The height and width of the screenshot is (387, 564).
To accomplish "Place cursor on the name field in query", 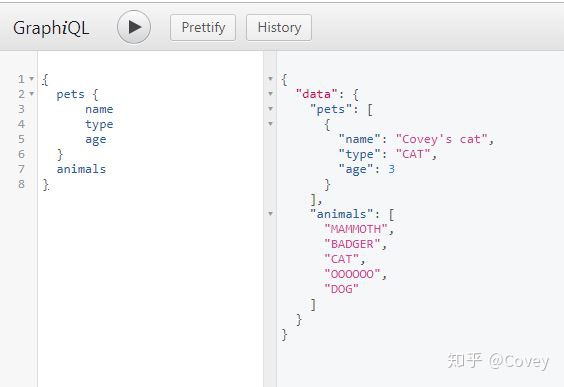I will (x=99, y=109).
